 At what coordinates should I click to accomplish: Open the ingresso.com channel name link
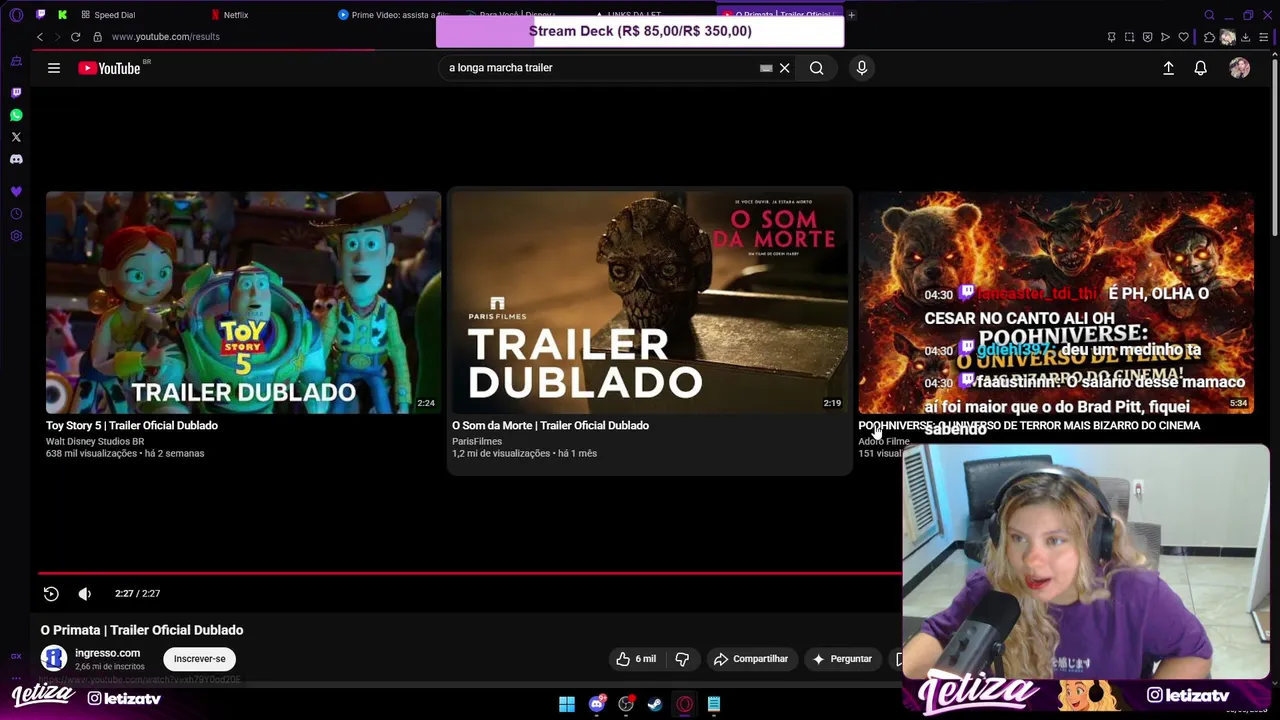coord(107,653)
